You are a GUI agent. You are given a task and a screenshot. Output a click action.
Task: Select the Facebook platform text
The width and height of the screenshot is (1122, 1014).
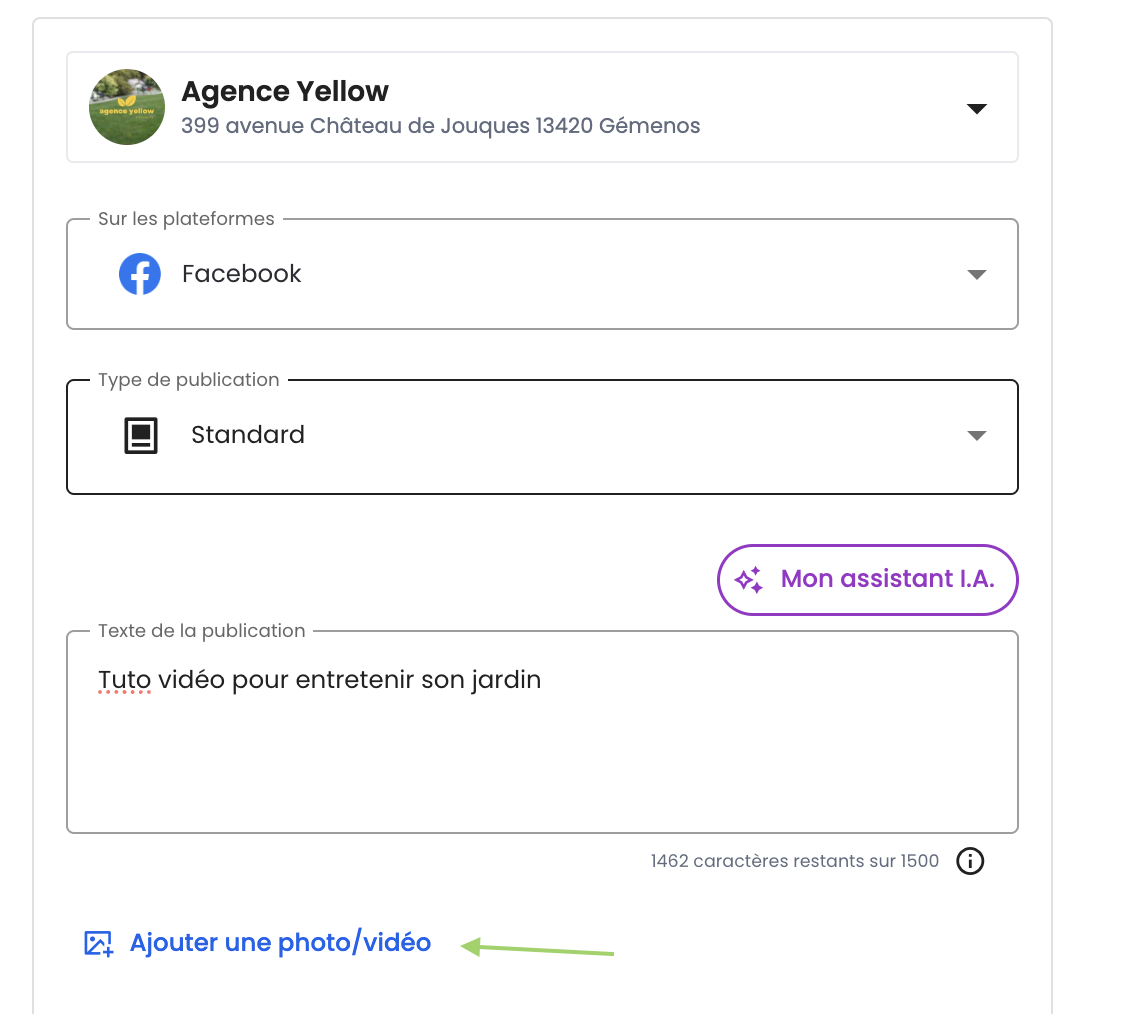pos(241,274)
